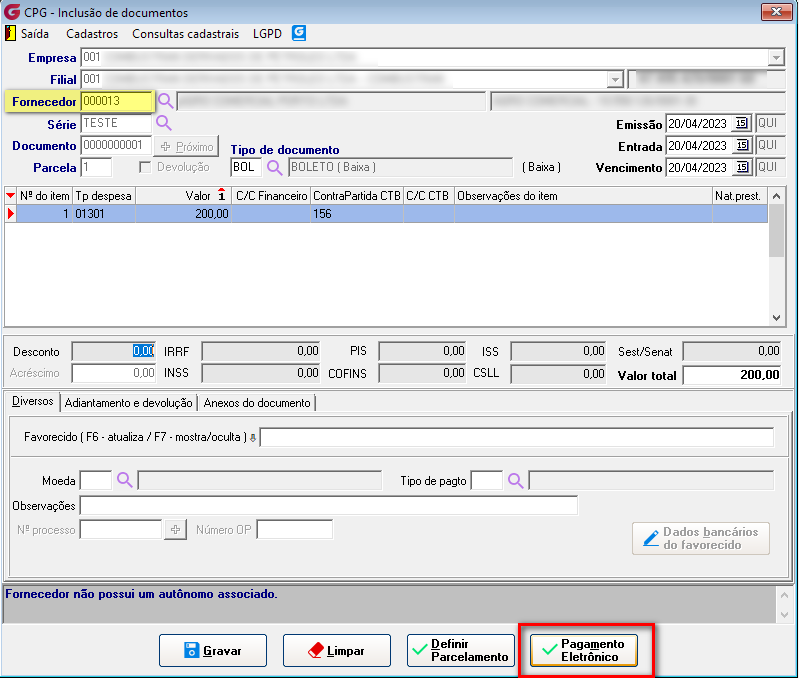Image resolution: width=799 pixels, height=678 pixels.
Task: Switch to the Adiantamento e devolução tab
Action: click(128, 403)
